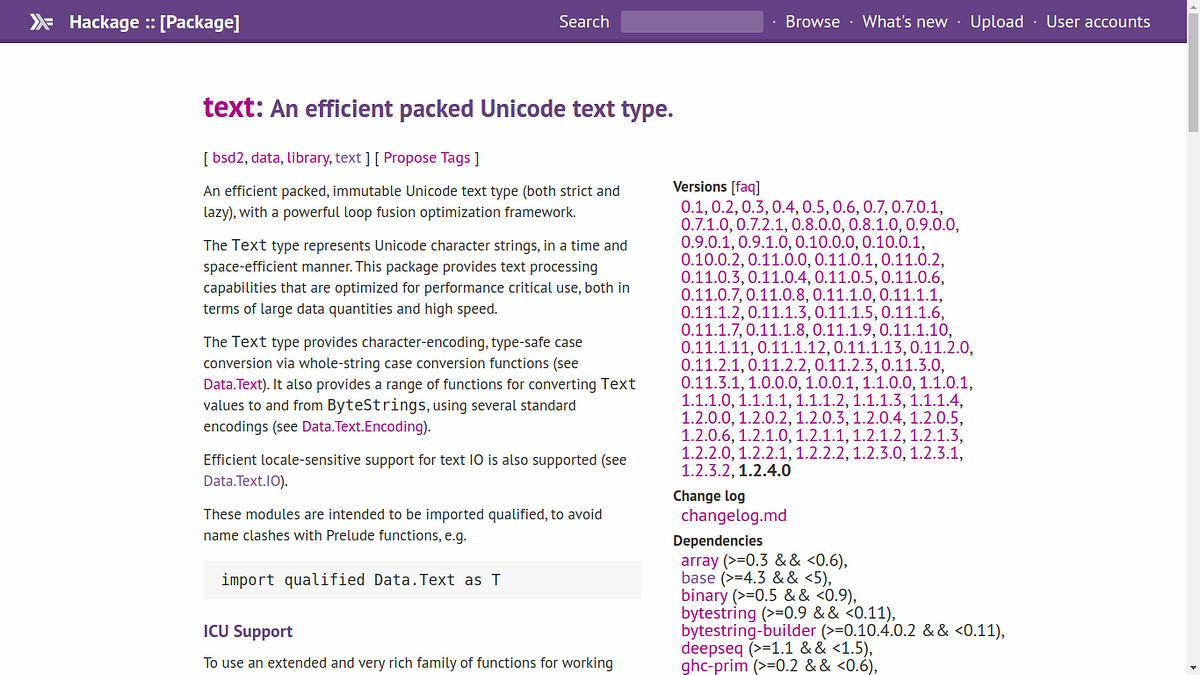Open the data category tag
This screenshot has height=675, width=1200.
(x=264, y=157)
